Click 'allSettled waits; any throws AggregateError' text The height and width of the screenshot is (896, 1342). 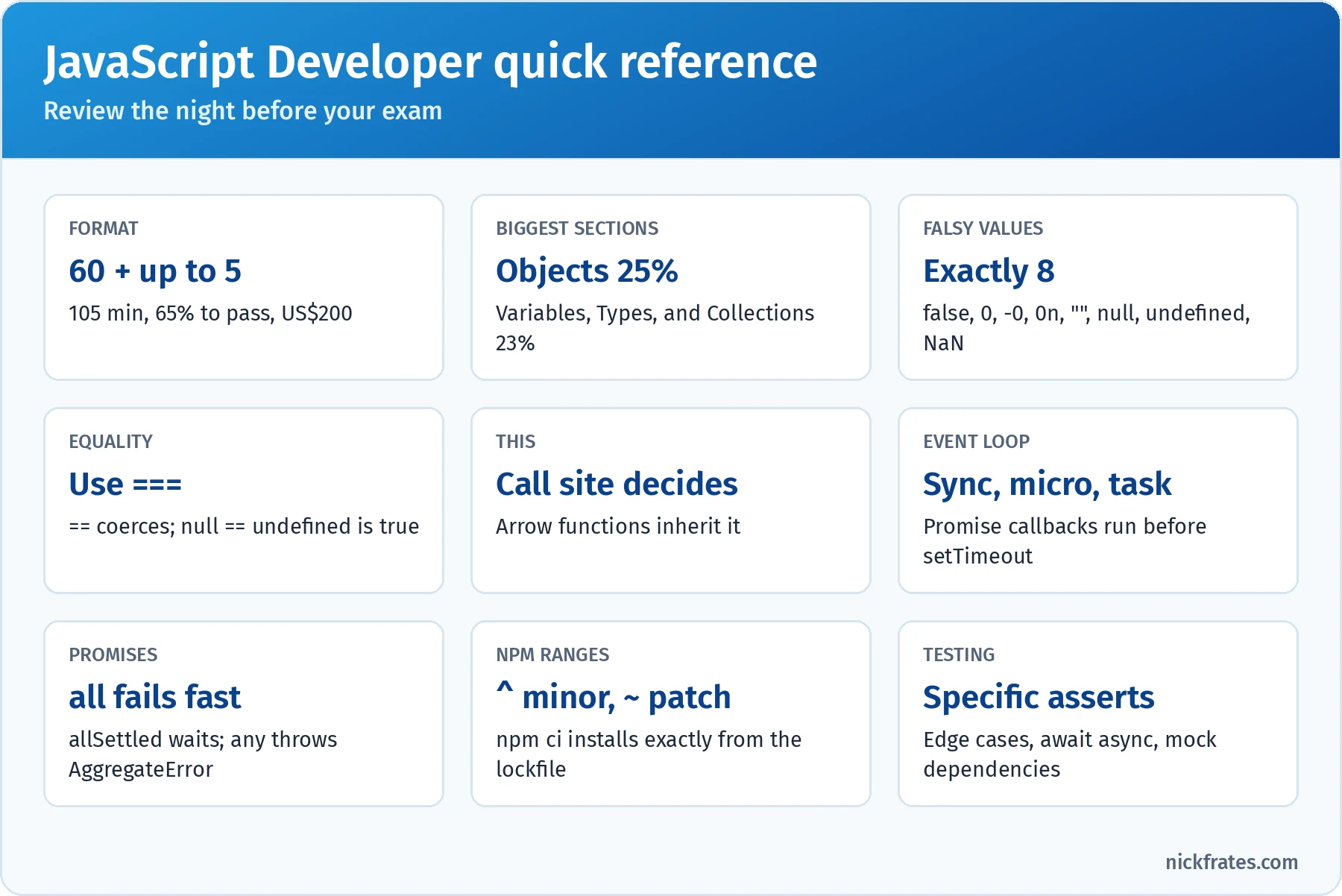tap(203, 754)
